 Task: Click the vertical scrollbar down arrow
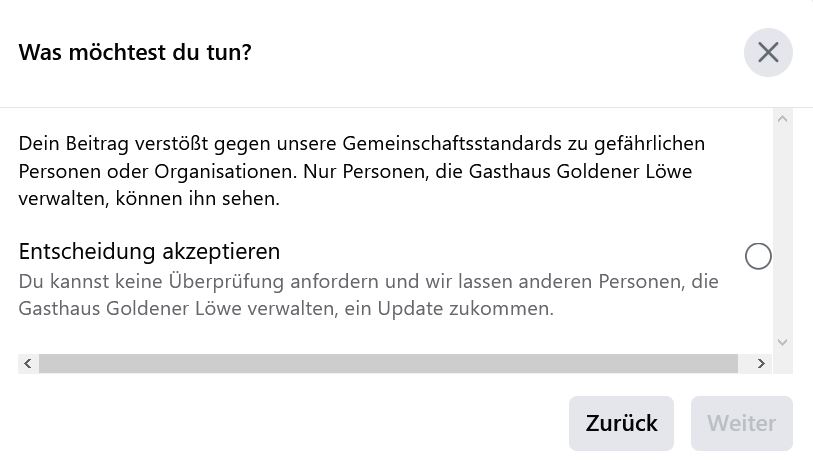tap(782, 343)
